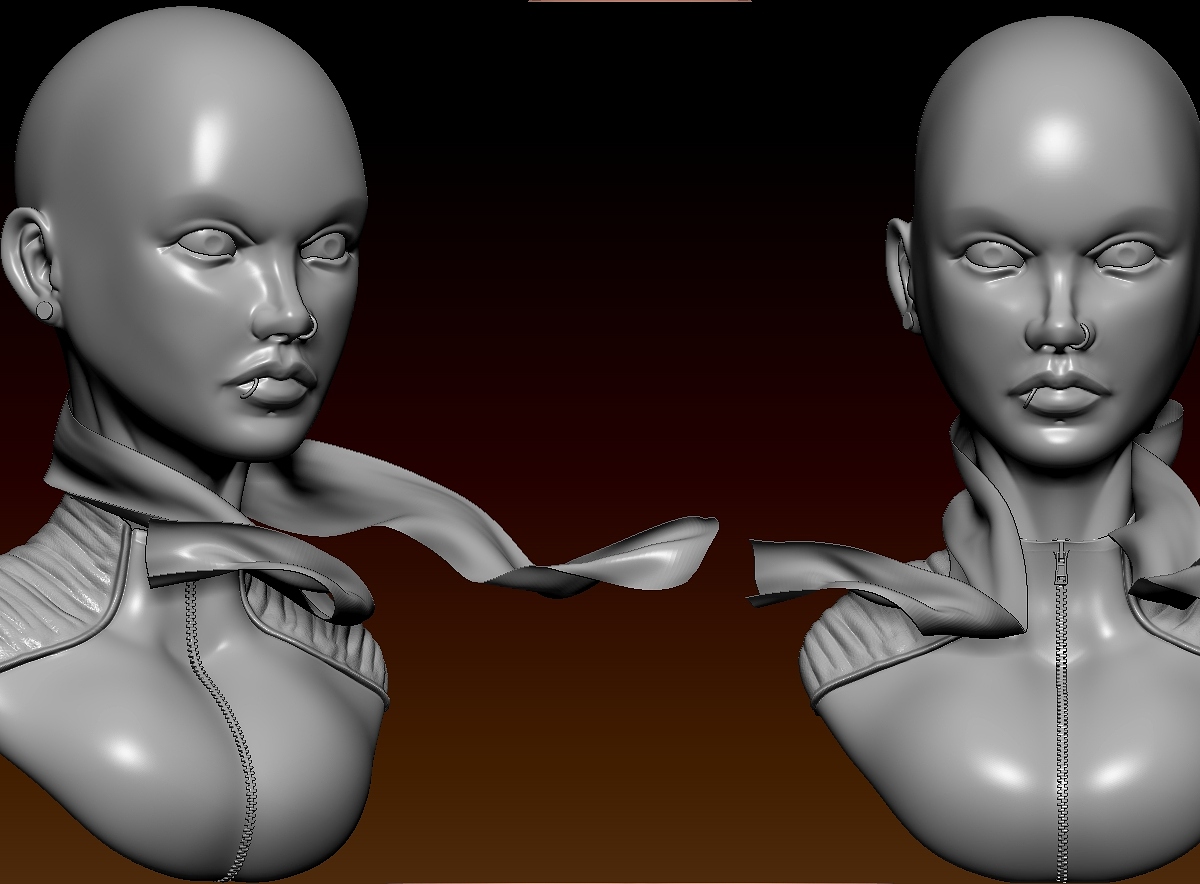Click the zipper pull on the right bust's collar
The image size is (1200, 884).
coord(1061,563)
